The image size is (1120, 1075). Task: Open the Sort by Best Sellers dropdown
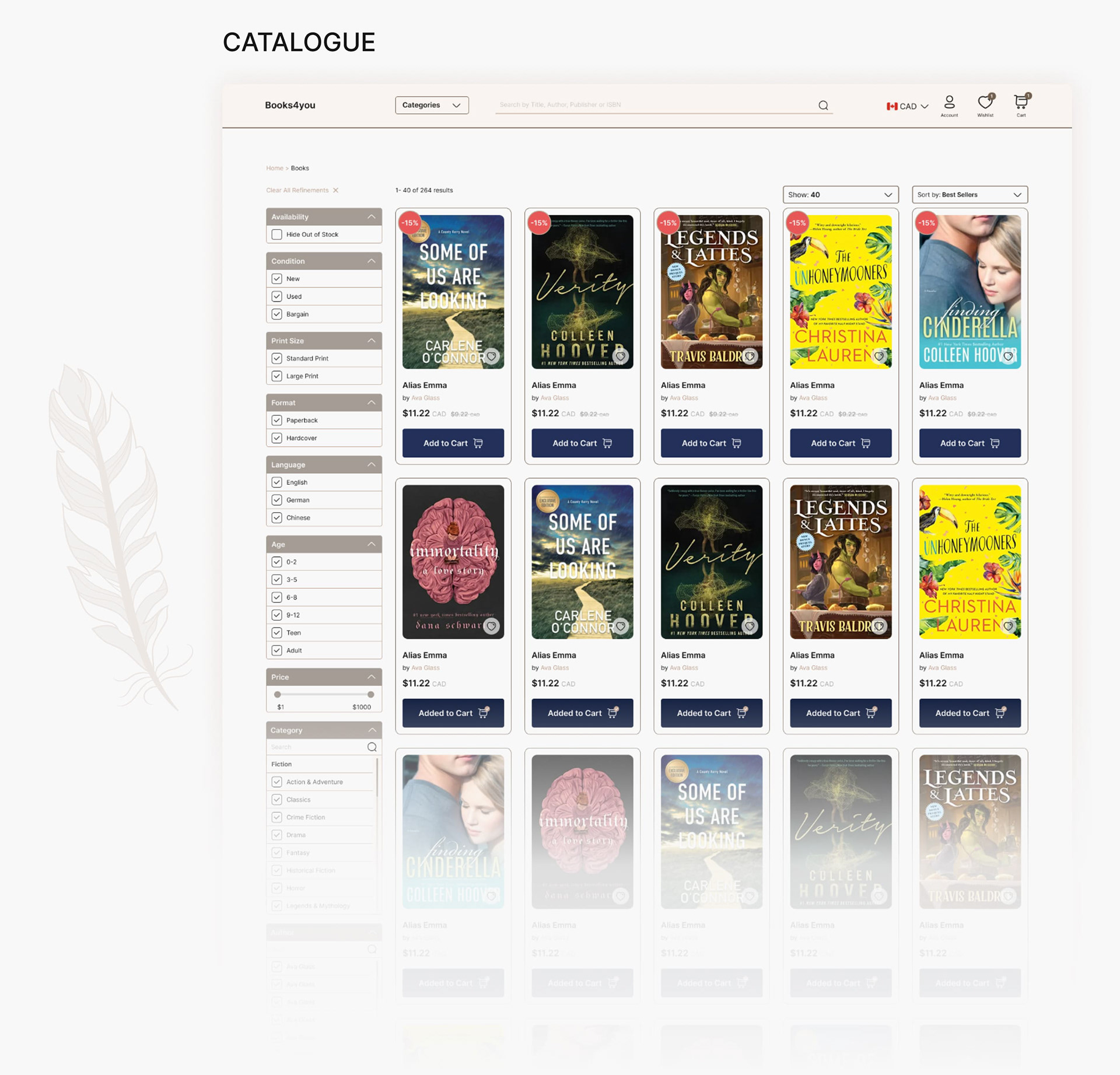[x=970, y=195]
